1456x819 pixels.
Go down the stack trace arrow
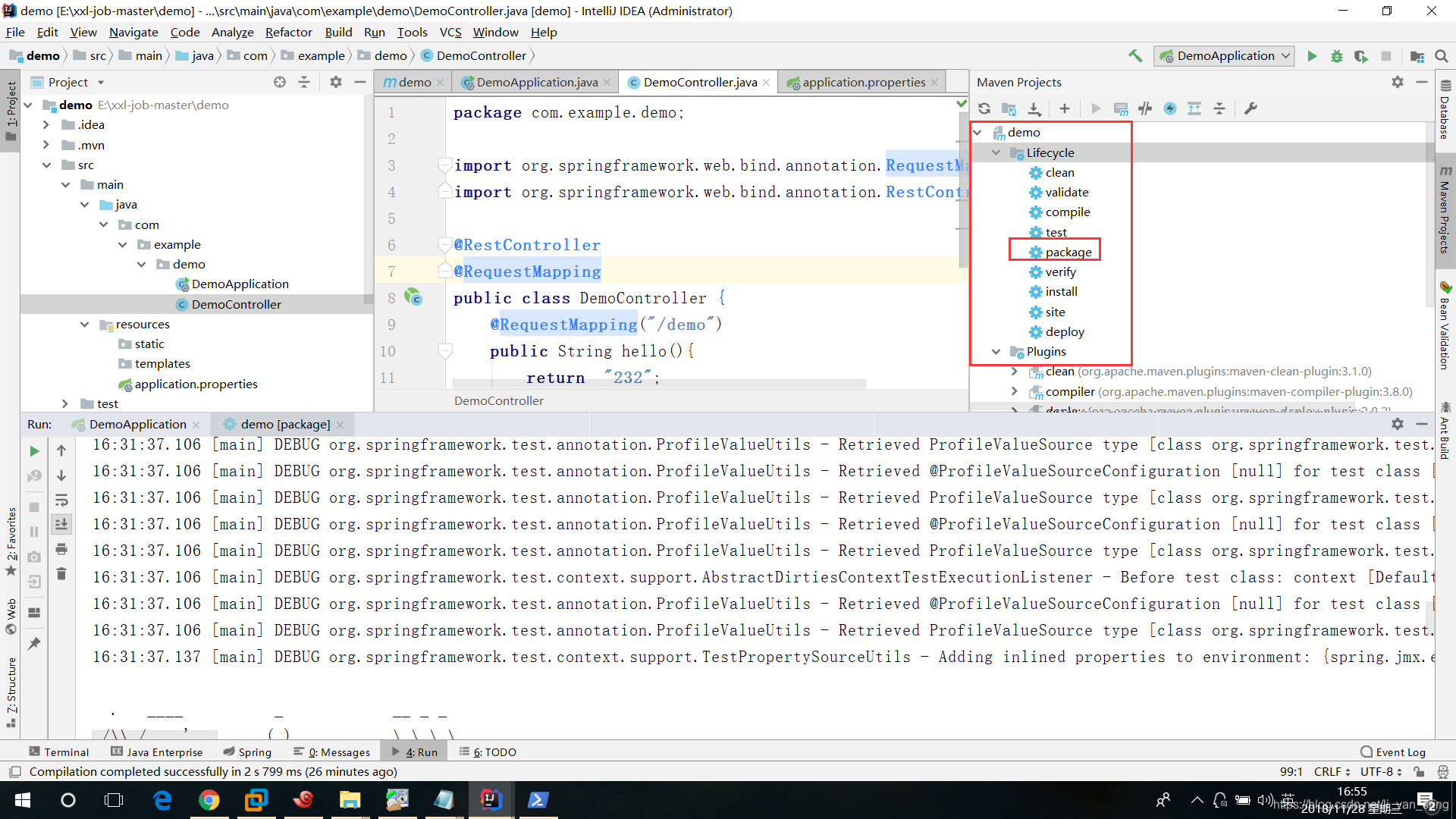point(61,475)
